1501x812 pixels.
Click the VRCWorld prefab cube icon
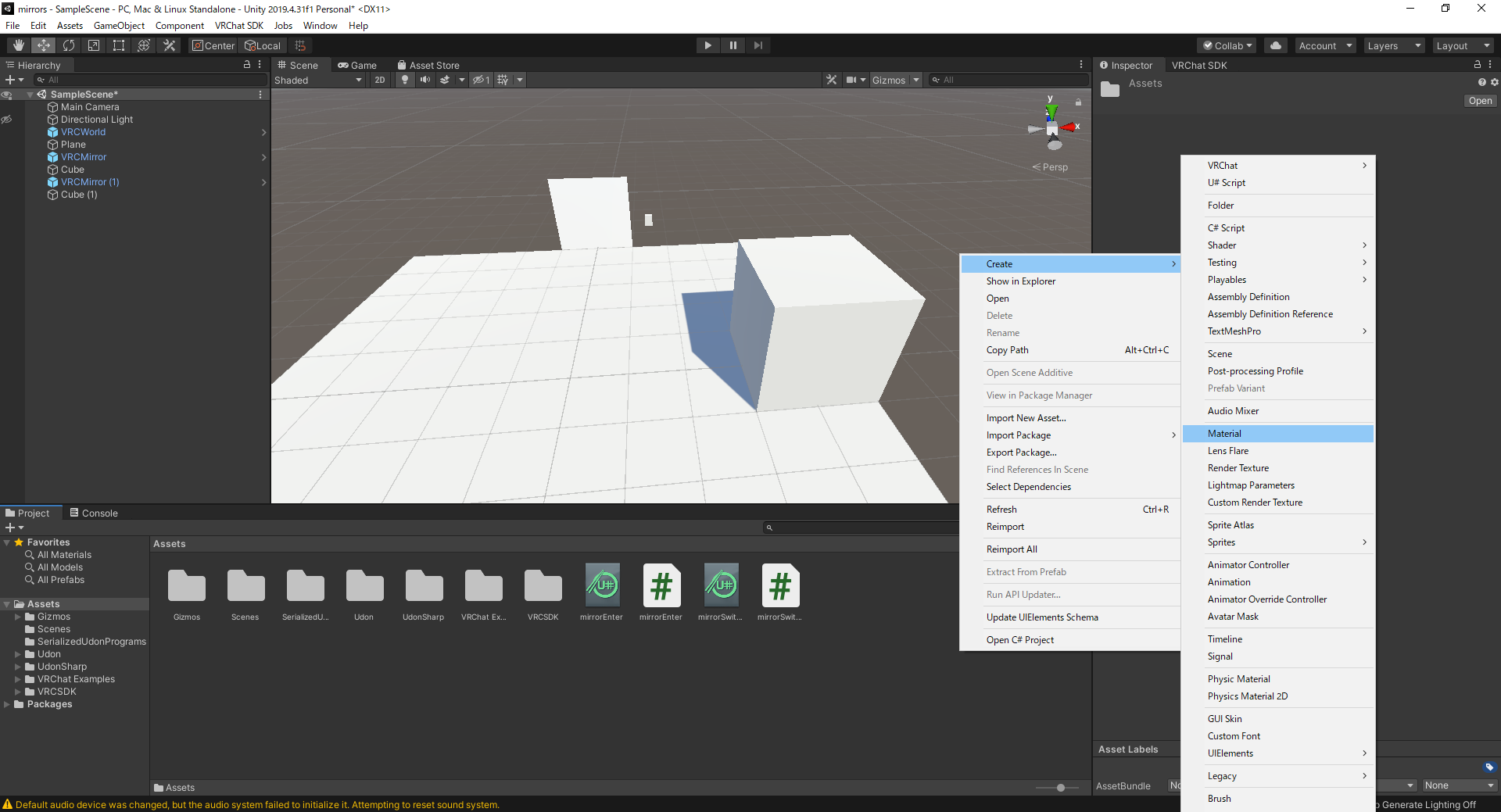pyautogui.click(x=53, y=132)
